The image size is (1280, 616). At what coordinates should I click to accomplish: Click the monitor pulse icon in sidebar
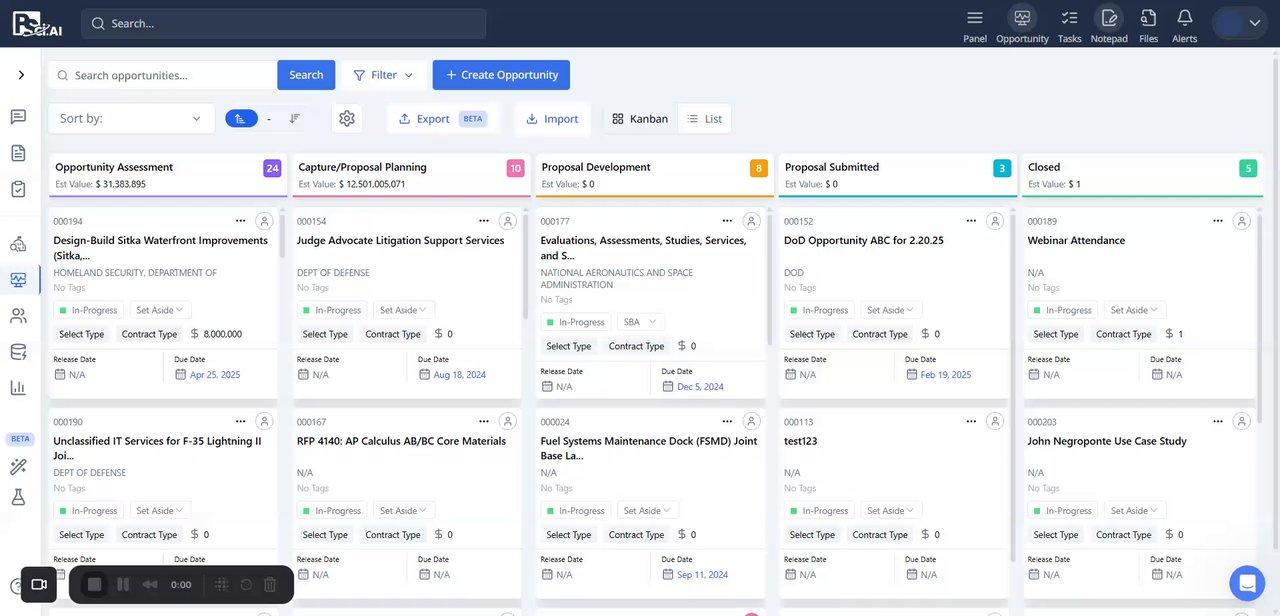[x=18, y=280]
